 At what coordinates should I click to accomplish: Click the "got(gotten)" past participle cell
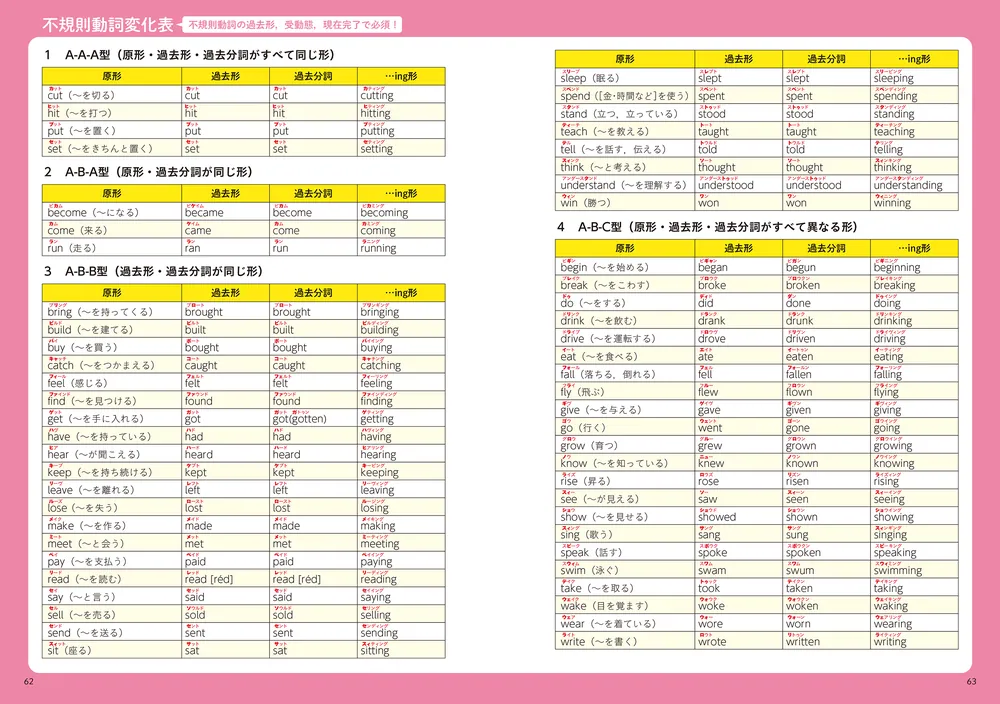click(305, 419)
